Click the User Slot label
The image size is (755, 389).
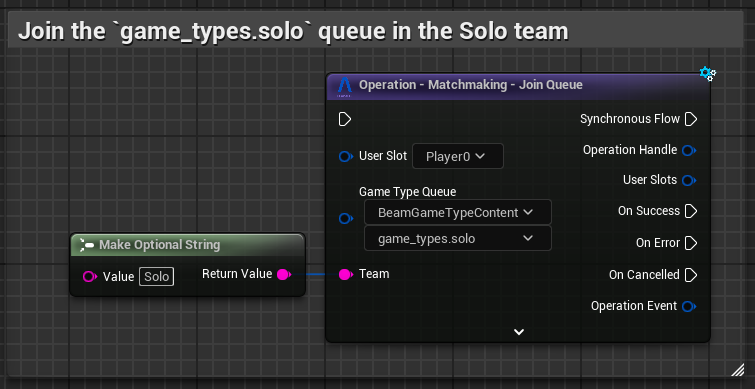[383, 156]
